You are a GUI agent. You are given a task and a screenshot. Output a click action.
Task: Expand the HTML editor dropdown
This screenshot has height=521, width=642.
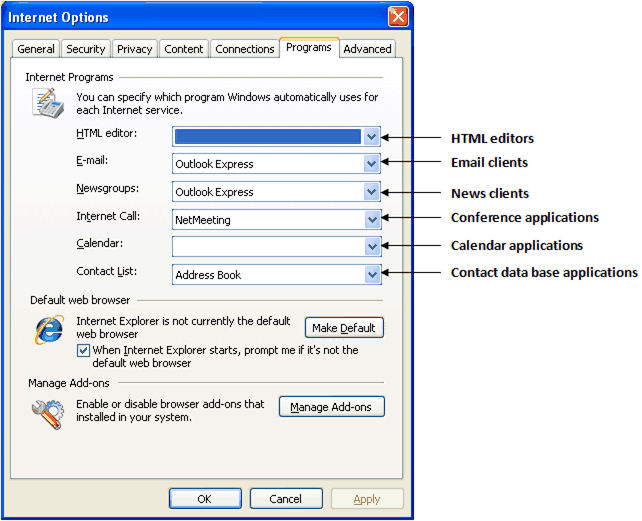(372, 137)
